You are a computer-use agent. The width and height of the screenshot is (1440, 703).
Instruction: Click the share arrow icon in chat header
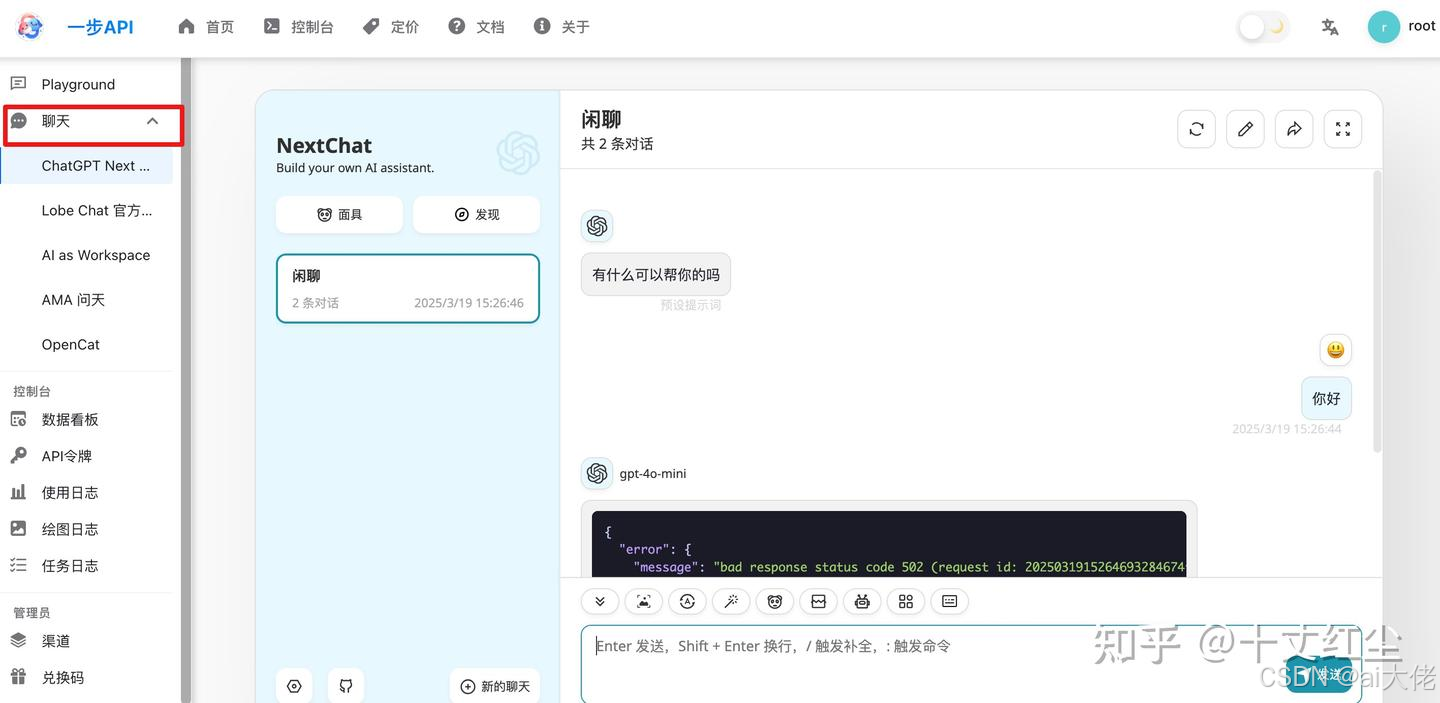tap(1294, 129)
